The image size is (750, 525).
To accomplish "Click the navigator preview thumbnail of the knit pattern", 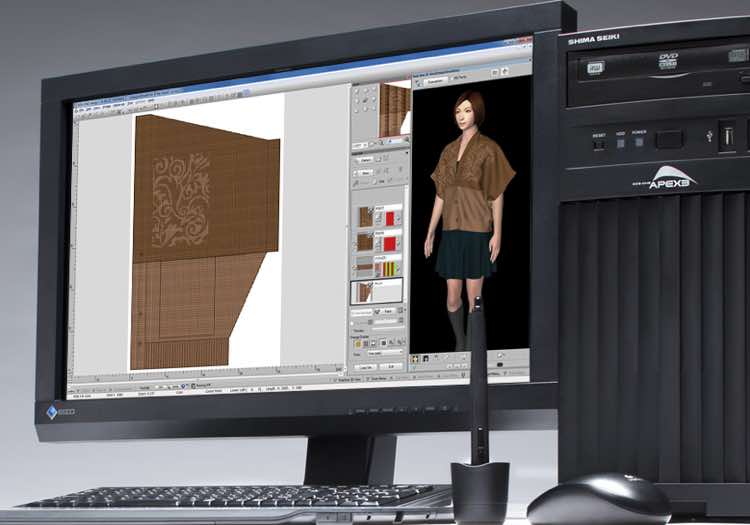I will point(395,110).
